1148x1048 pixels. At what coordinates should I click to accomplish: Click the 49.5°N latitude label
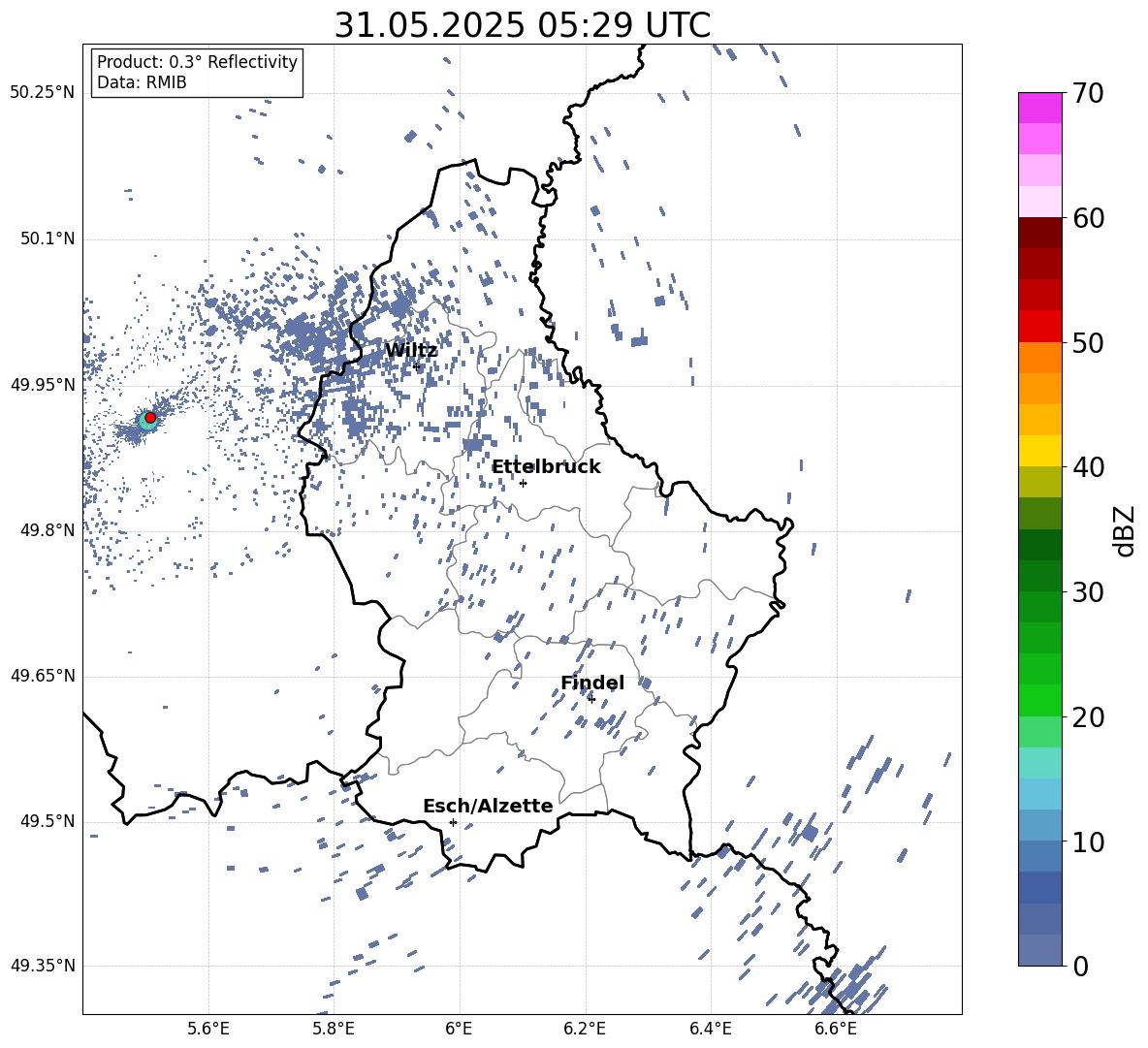(47, 820)
